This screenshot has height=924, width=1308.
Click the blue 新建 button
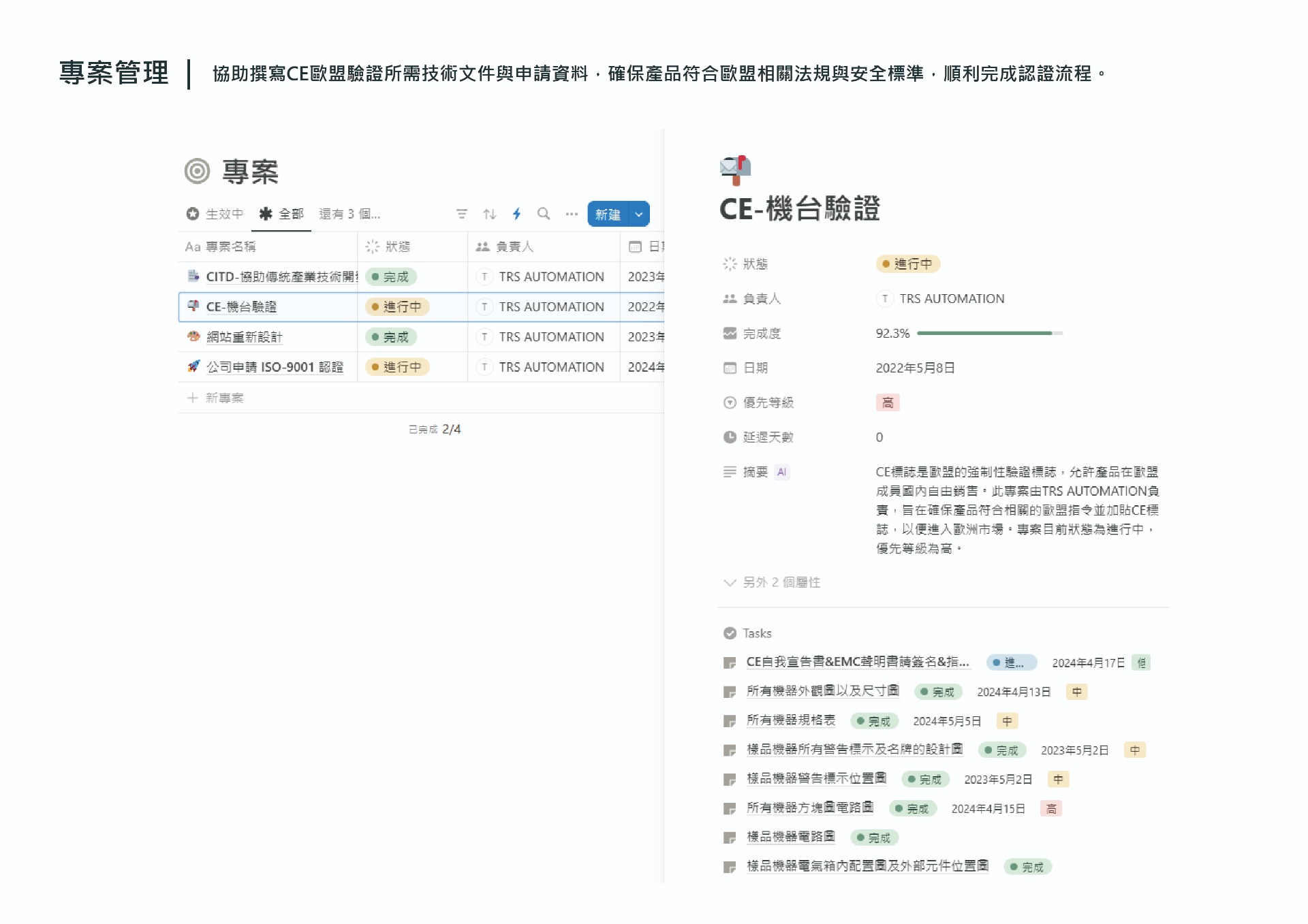608,214
